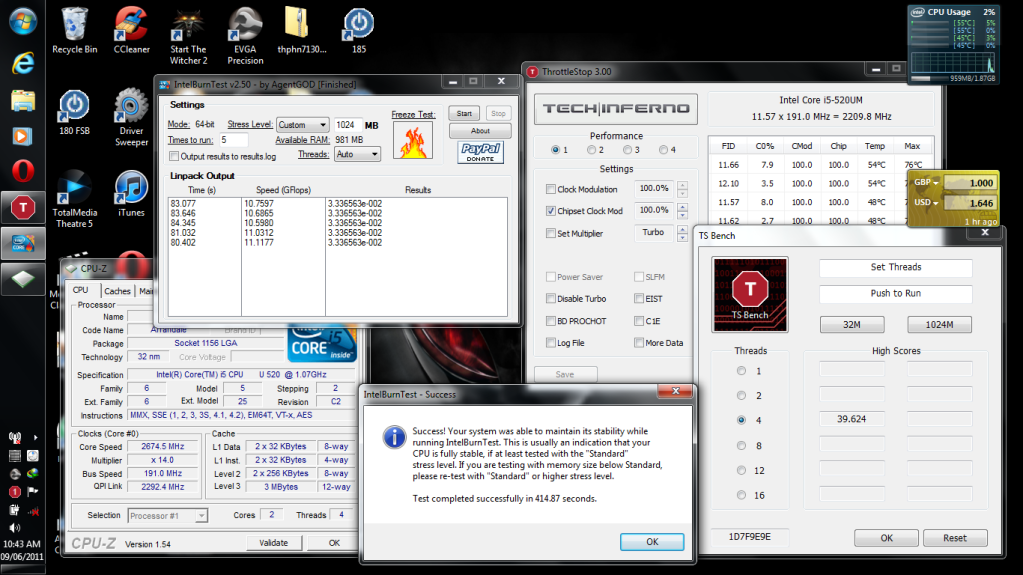Open Windows Media Player taskbar icon

[x=23, y=136]
